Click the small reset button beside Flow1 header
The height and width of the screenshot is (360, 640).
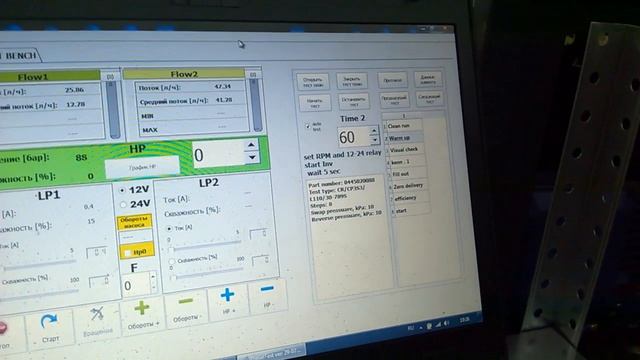(x=110, y=77)
